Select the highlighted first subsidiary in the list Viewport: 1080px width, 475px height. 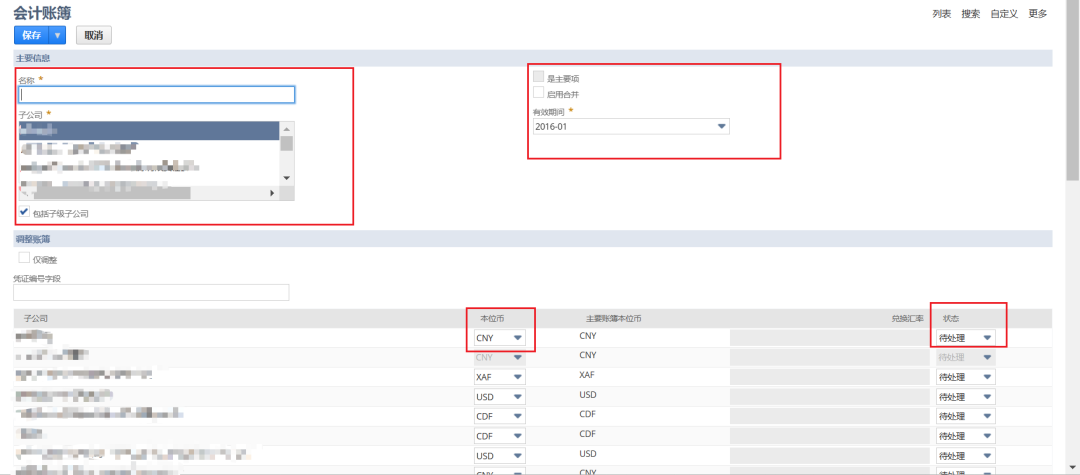[x=149, y=129]
